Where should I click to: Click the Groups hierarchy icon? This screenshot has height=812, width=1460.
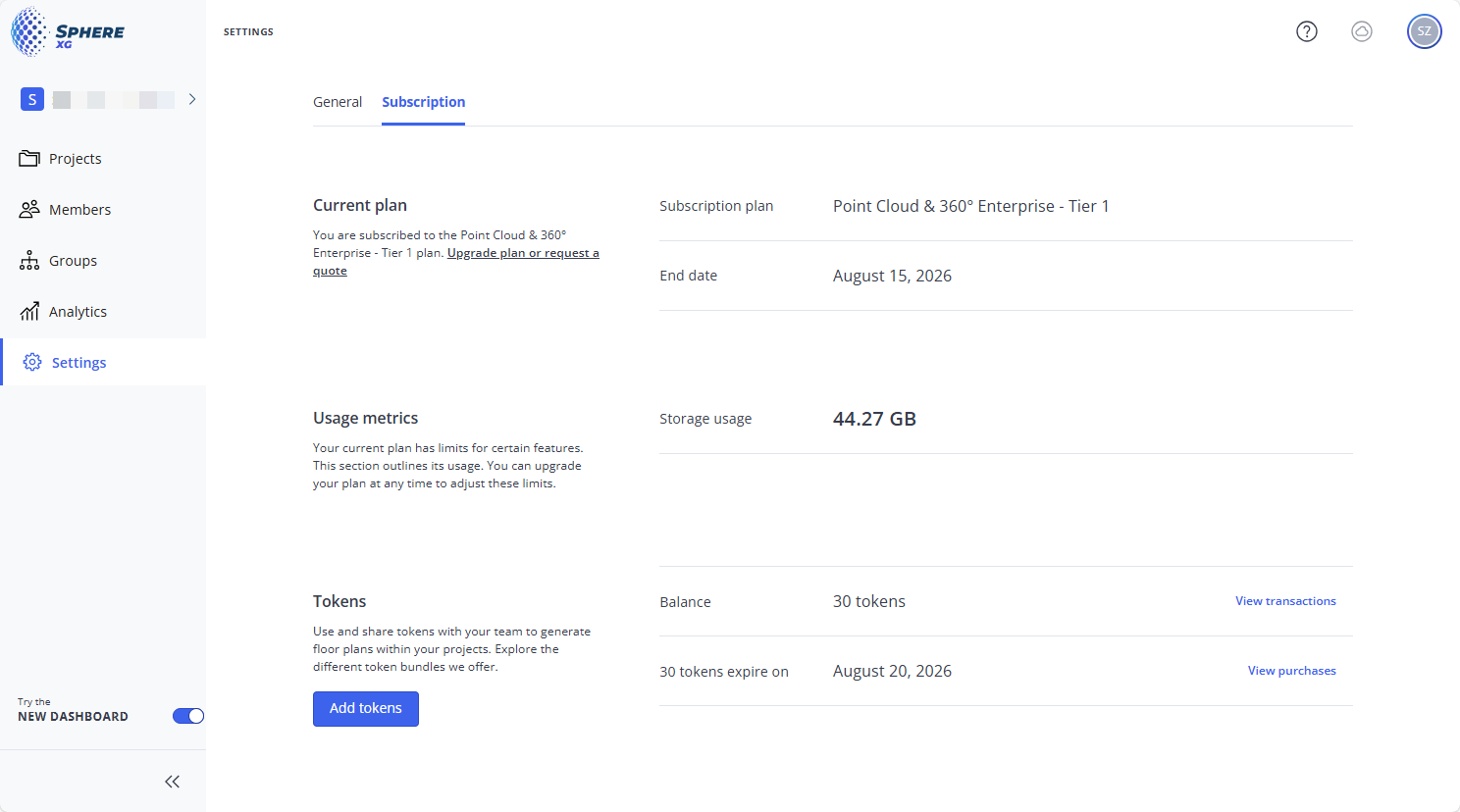click(29, 261)
